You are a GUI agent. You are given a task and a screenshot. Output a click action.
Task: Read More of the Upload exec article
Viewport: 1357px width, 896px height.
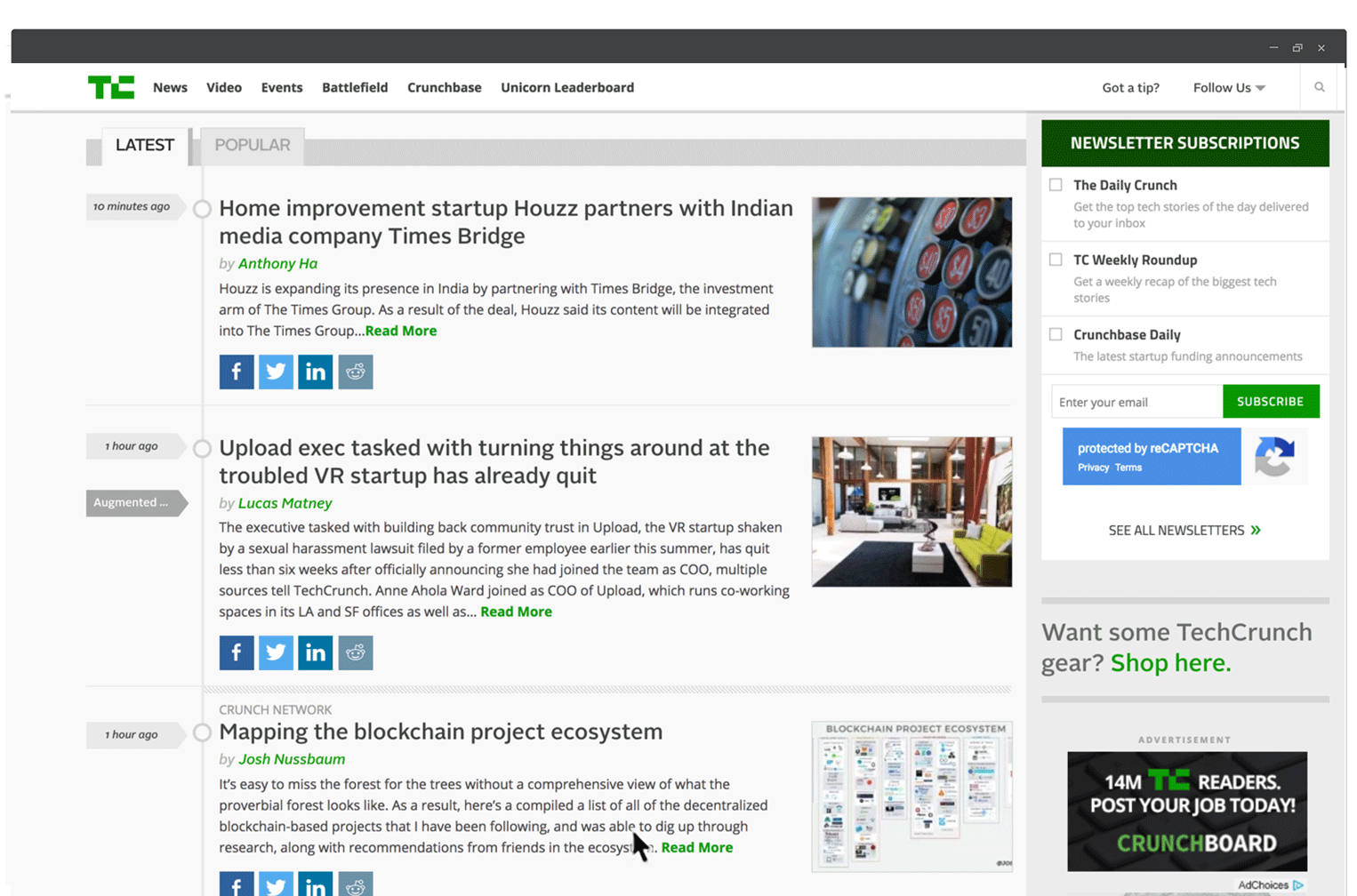coord(516,612)
